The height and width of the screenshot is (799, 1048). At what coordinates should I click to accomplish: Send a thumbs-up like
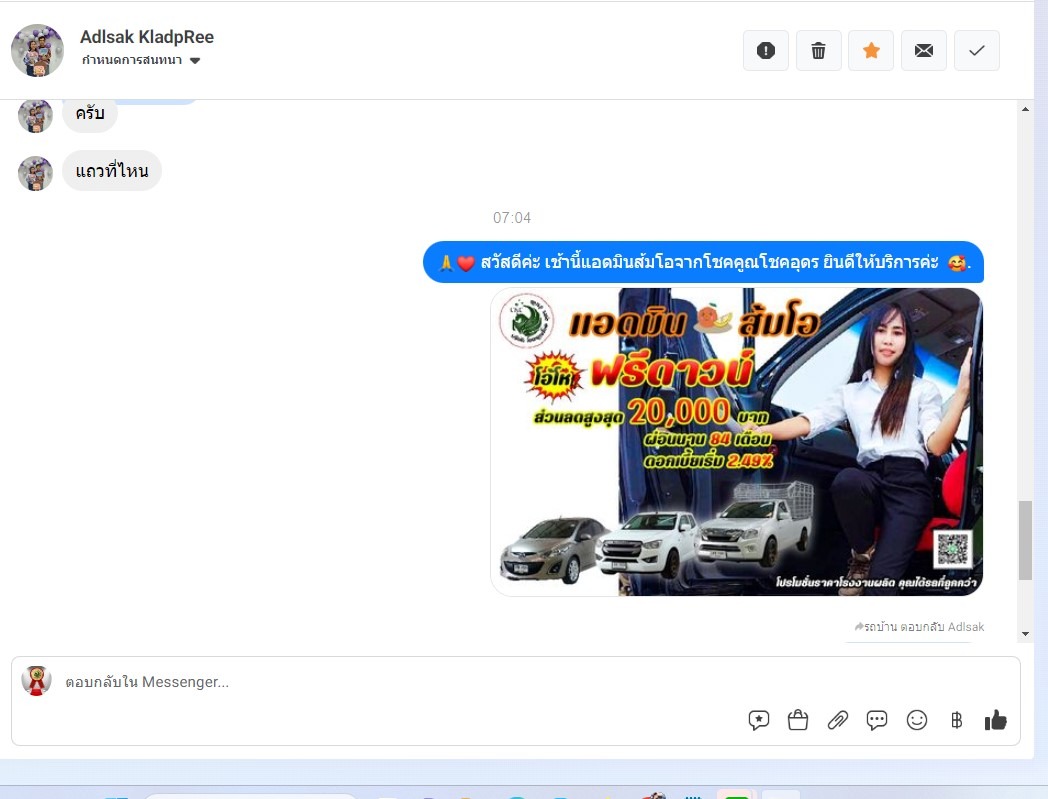pos(995,720)
